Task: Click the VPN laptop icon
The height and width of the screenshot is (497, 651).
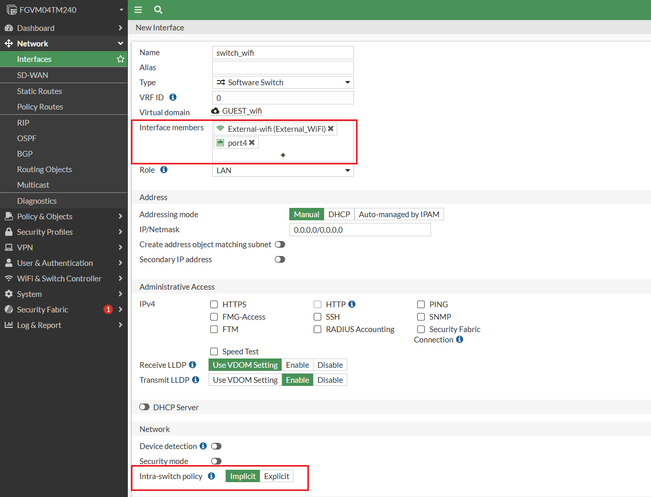Action: point(9,247)
